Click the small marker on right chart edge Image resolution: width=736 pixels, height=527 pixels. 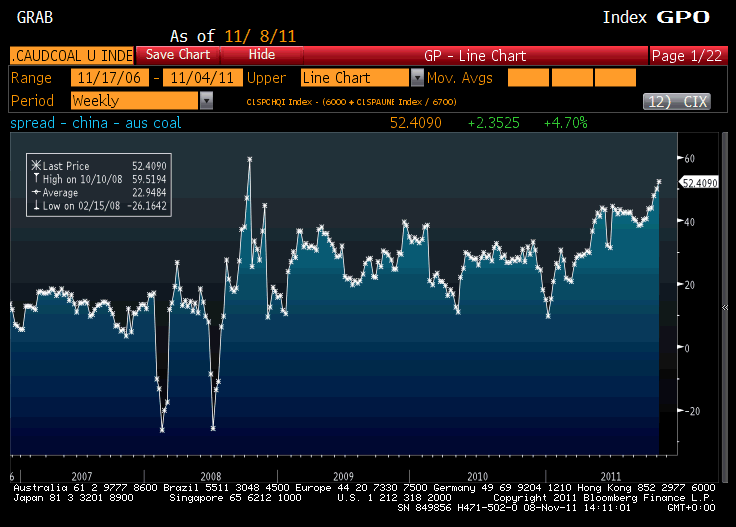pos(724,306)
